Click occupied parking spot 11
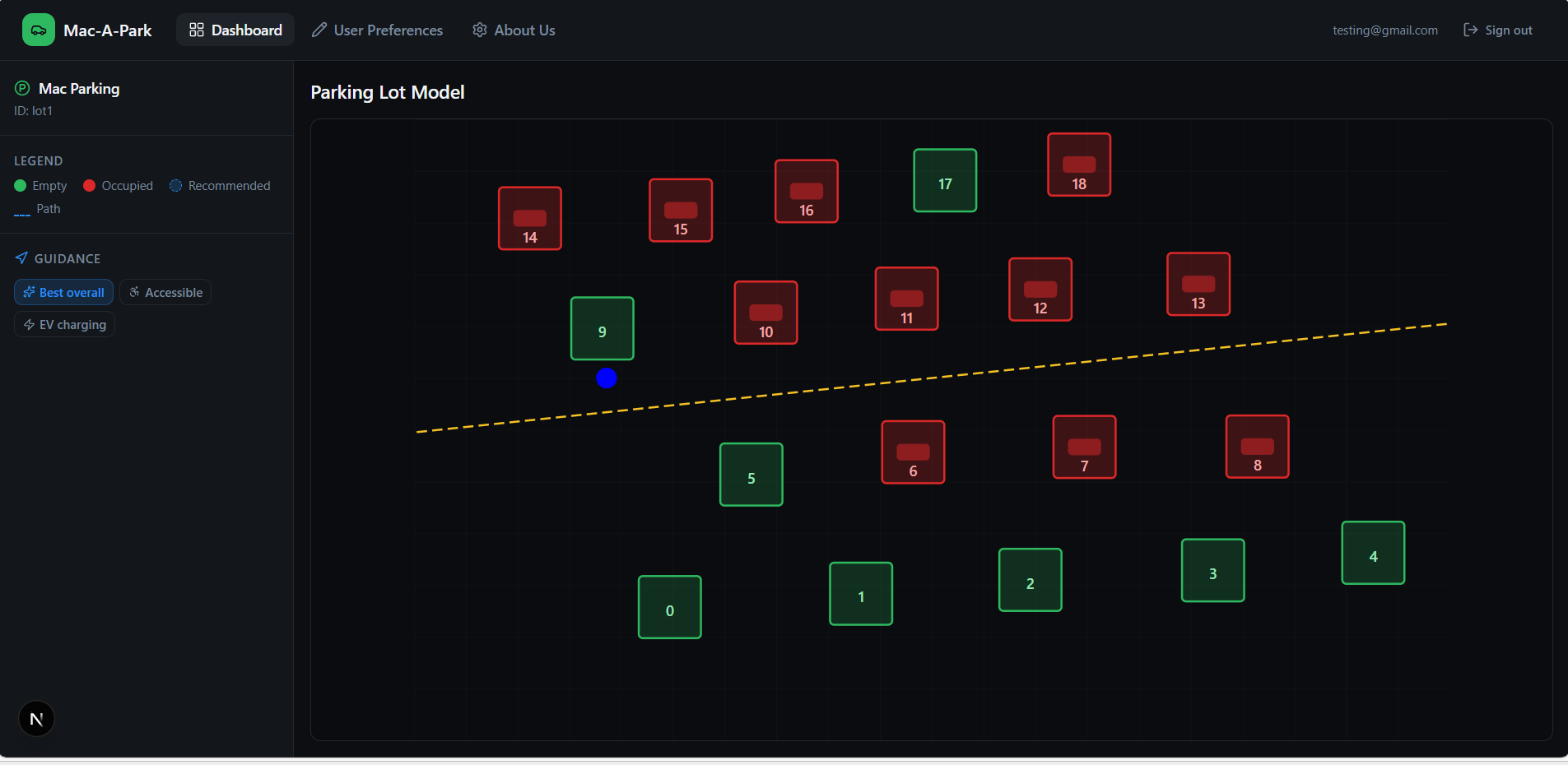This screenshot has height=765, width=1568. pyautogui.click(x=907, y=299)
